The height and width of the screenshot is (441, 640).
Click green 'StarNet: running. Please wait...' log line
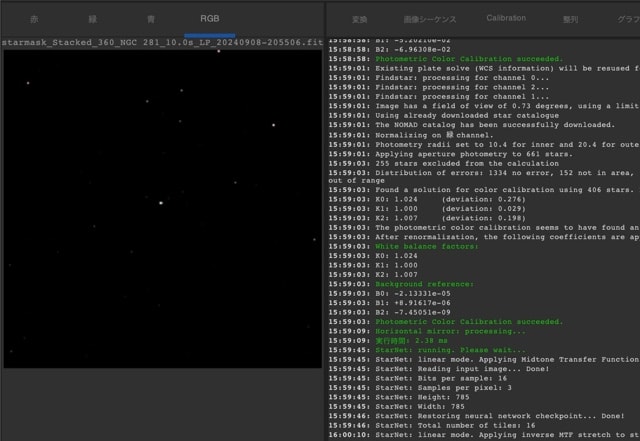pos(427,350)
